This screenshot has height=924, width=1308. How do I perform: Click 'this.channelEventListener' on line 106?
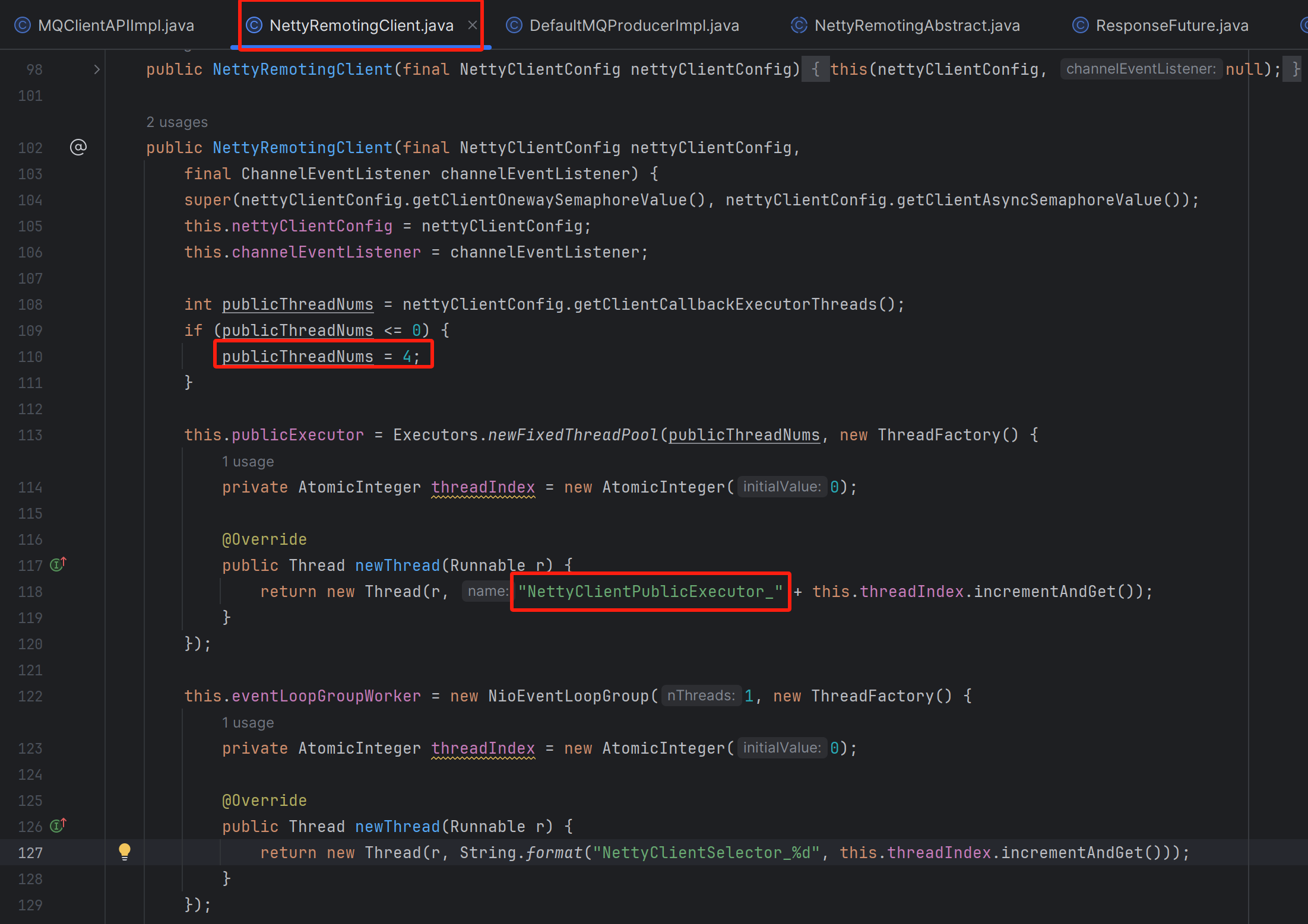(302, 252)
